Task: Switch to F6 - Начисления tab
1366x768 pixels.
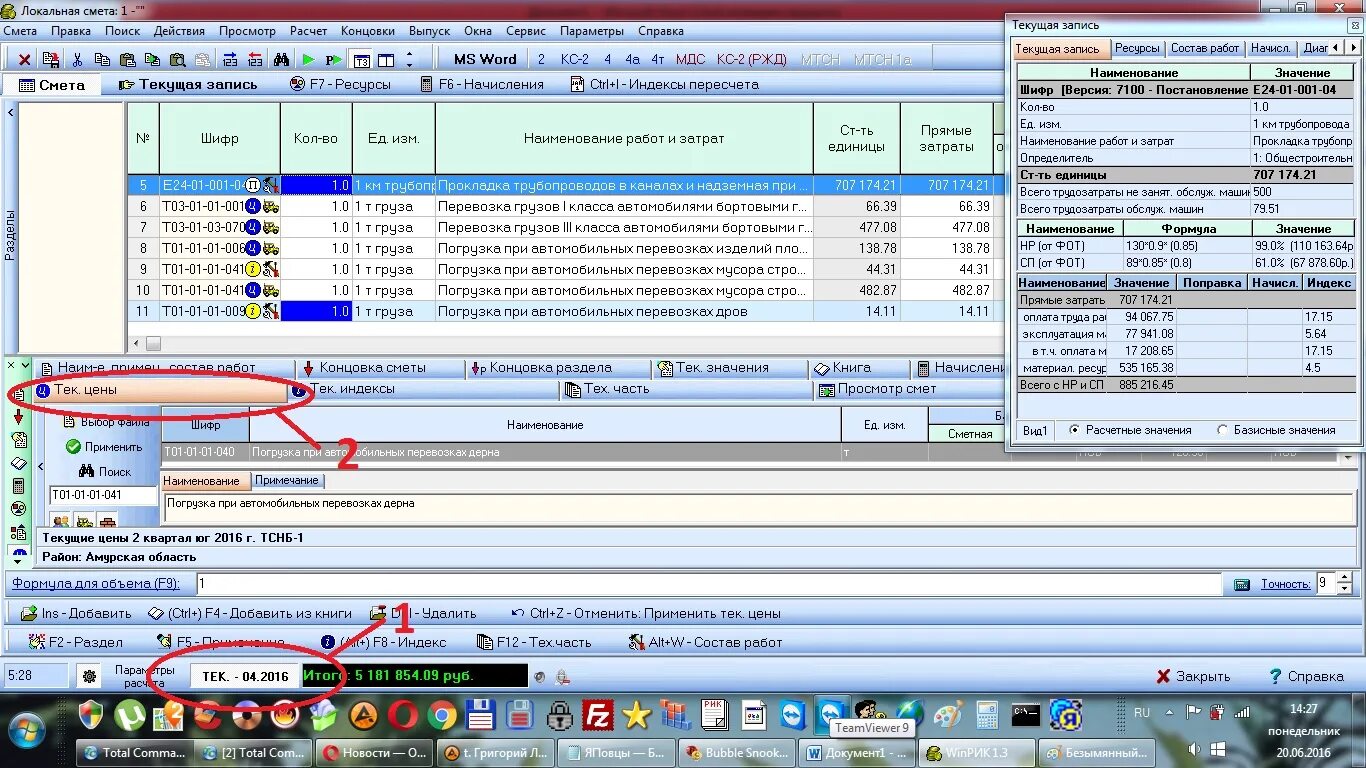Action: 481,85
